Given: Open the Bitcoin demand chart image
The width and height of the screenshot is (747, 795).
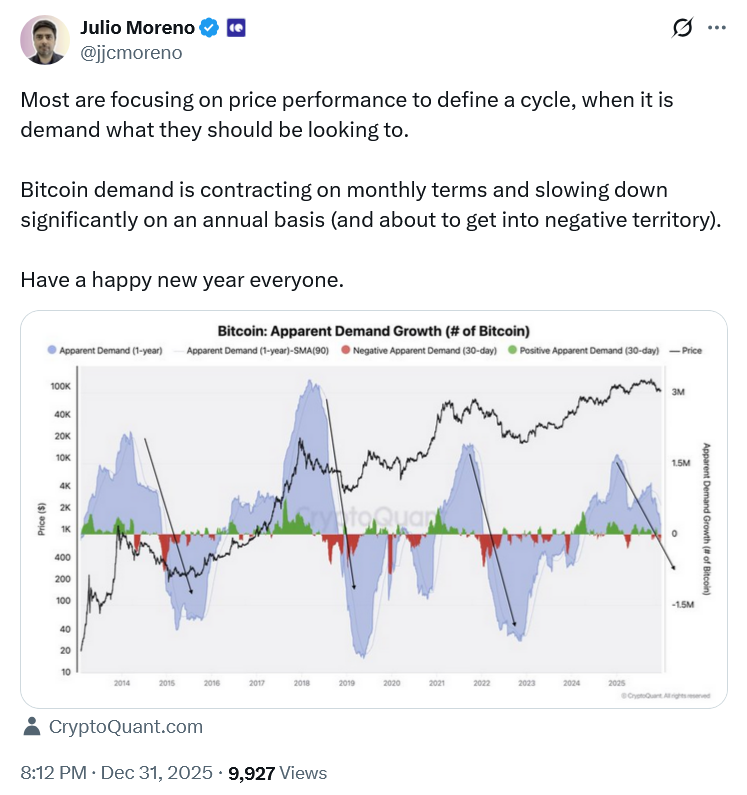Looking at the screenshot, I should click(373, 510).
